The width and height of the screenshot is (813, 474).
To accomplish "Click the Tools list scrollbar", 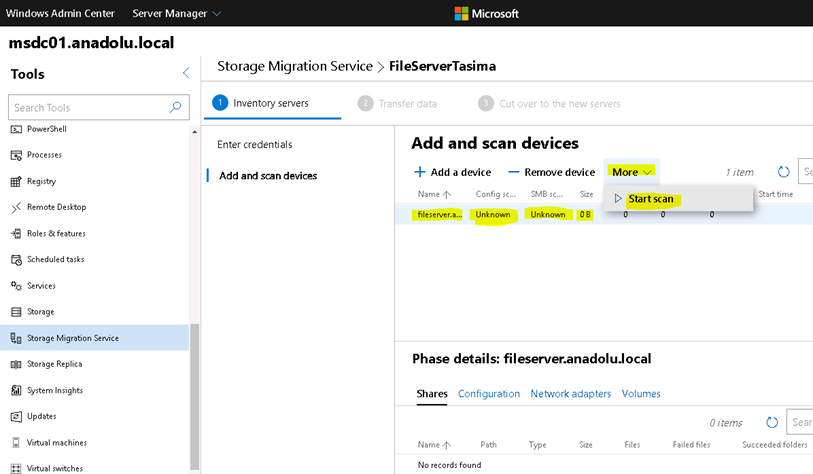I will pos(194,396).
